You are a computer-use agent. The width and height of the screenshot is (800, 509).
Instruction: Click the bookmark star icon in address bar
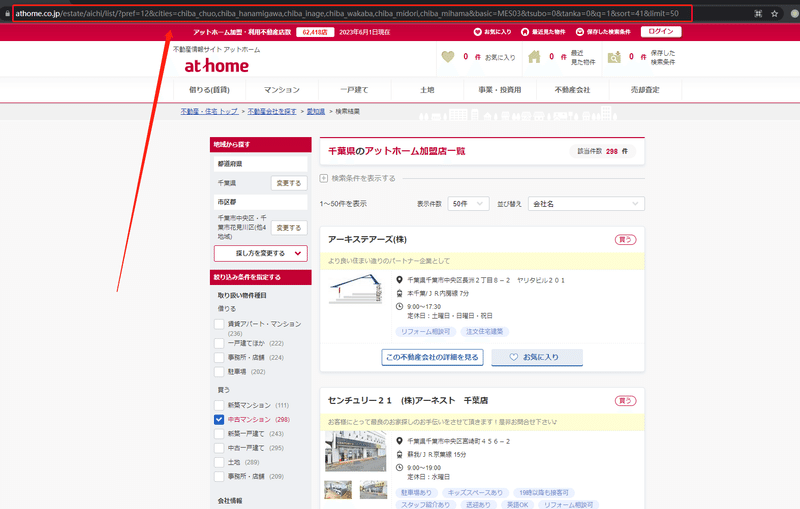coord(774,14)
